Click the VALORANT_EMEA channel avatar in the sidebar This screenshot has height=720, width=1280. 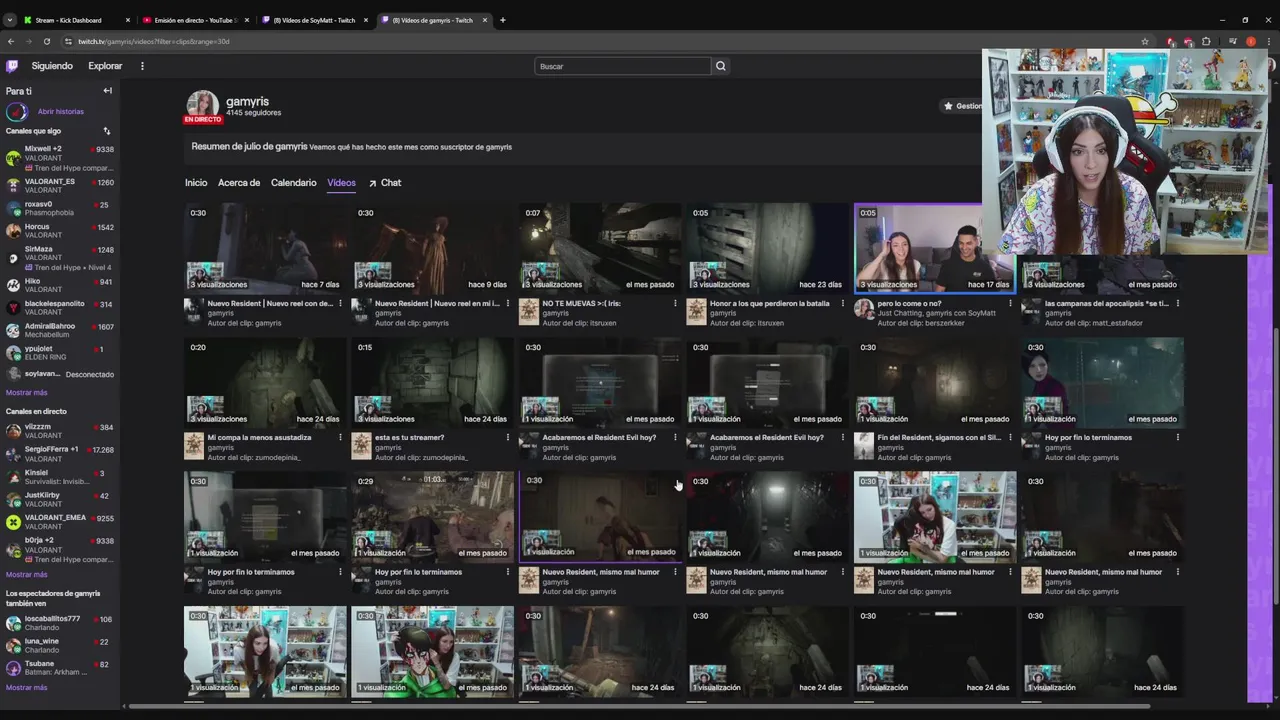[x=13, y=522]
